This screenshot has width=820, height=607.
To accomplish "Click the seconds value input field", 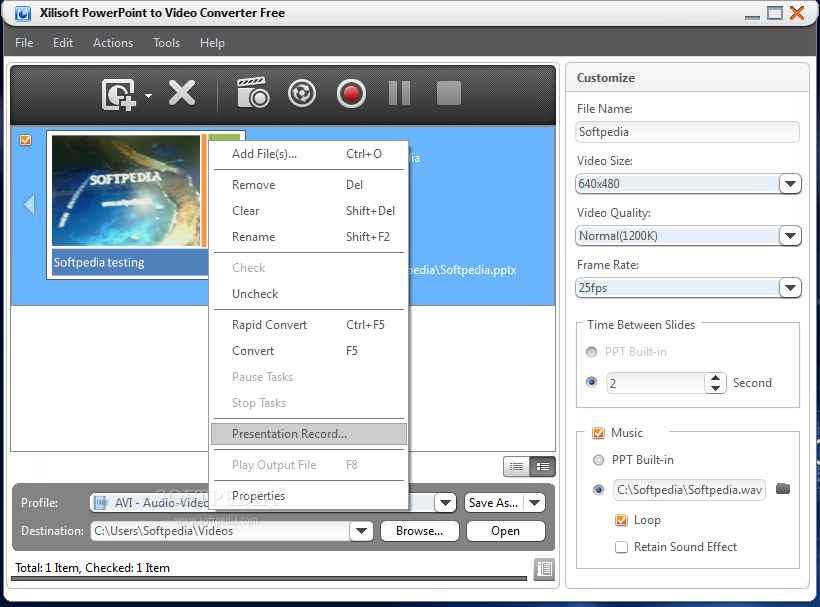I will [x=655, y=383].
